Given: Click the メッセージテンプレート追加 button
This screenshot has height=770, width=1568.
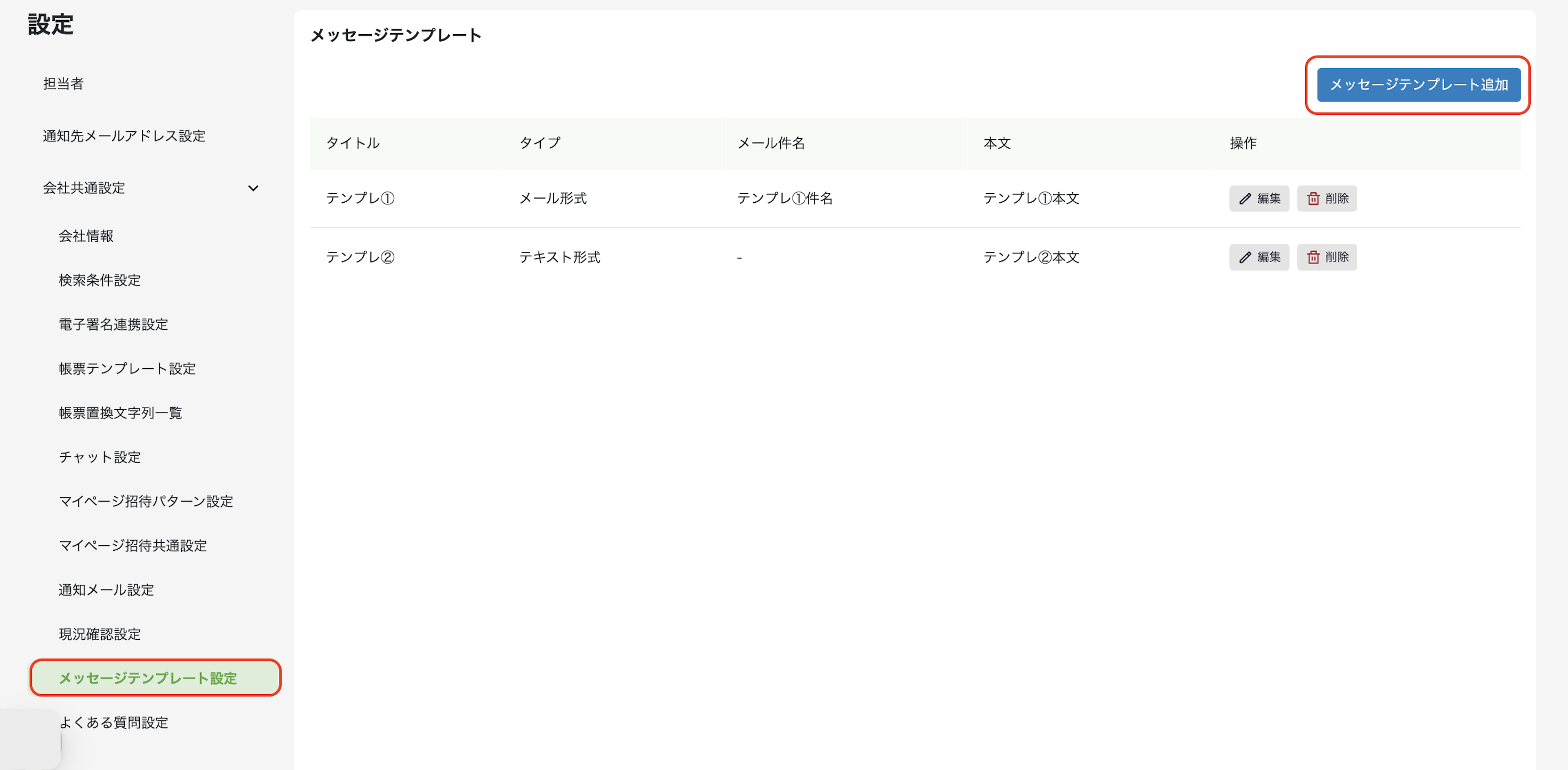Looking at the screenshot, I should [x=1418, y=85].
